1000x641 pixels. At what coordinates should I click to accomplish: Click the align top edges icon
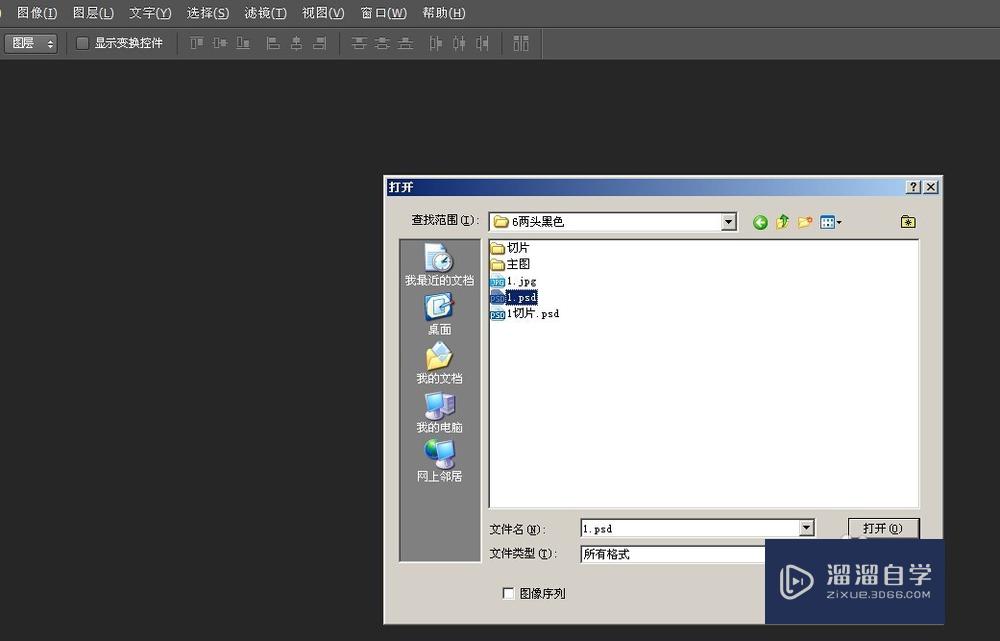click(x=196, y=43)
